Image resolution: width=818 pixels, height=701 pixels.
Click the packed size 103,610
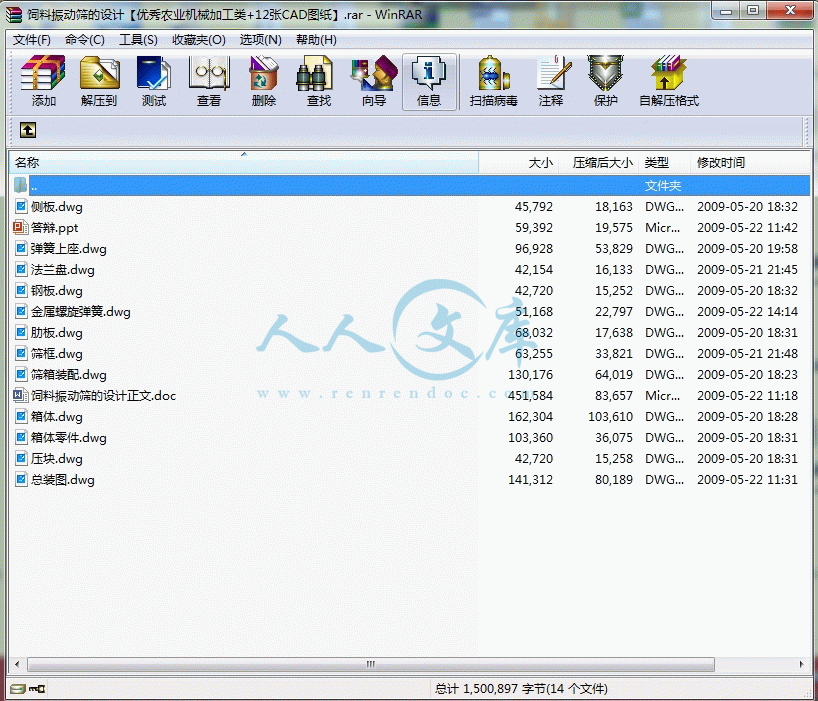(610, 417)
